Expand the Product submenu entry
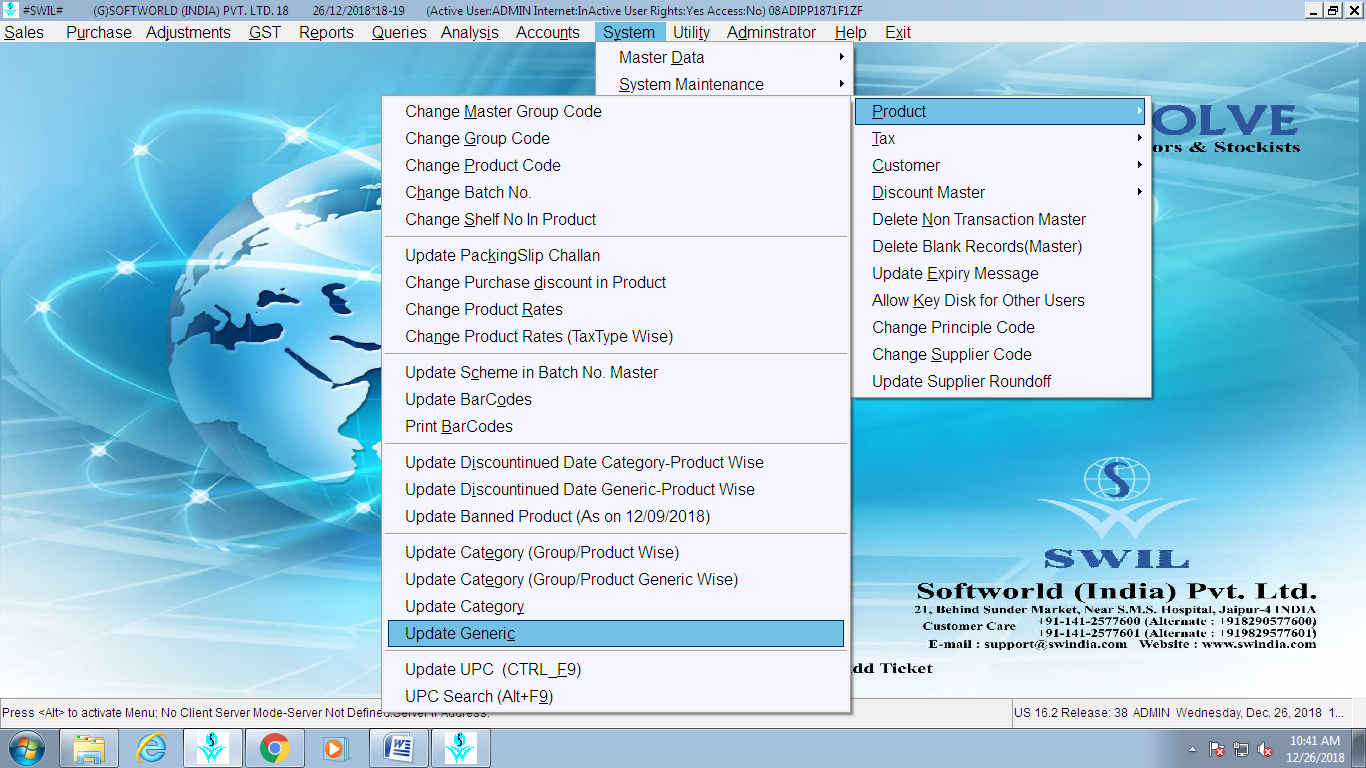The image size is (1366, 768). click(1001, 111)
